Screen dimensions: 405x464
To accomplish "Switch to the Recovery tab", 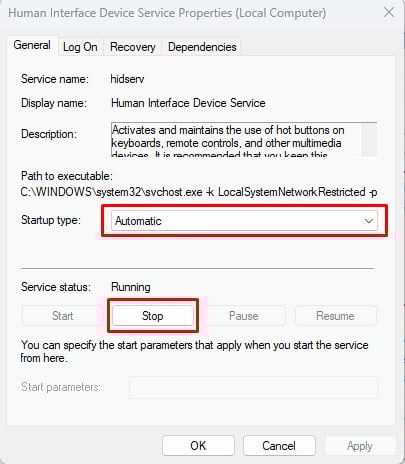I will point(133,47).
